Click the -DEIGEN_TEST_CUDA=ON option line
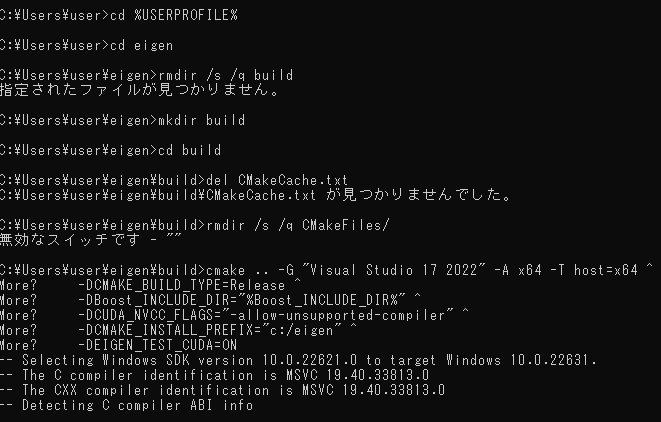Viewport: 661px width, 422px height. (118, 346)
